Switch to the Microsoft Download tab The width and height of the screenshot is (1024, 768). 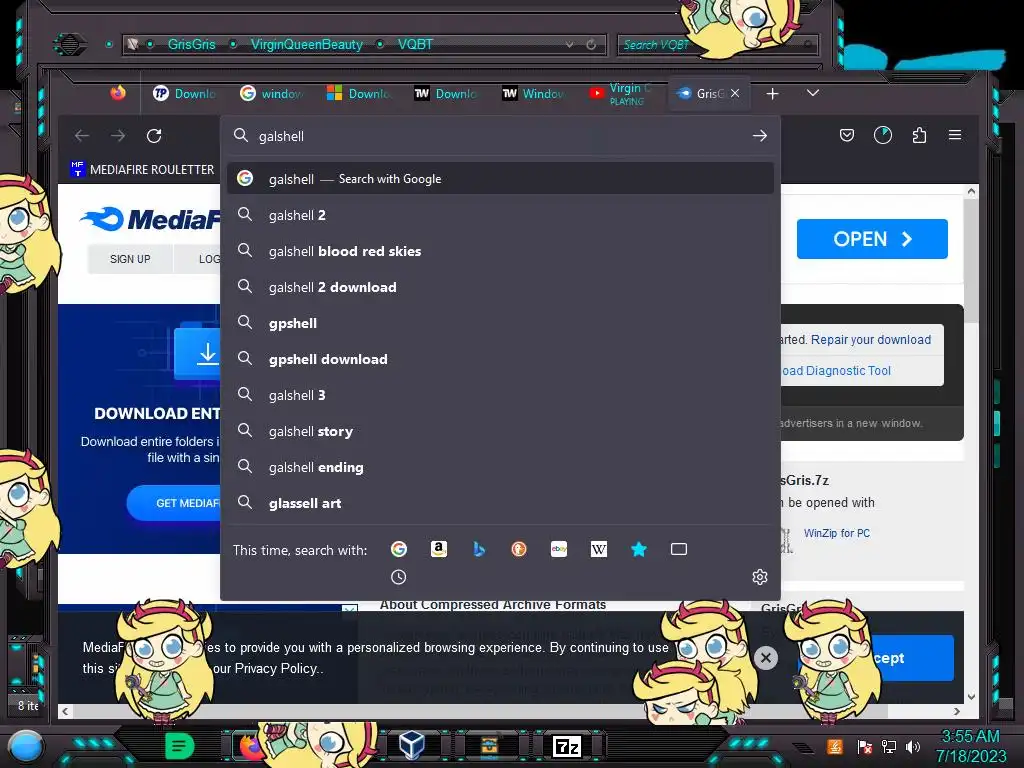[359, 93]
